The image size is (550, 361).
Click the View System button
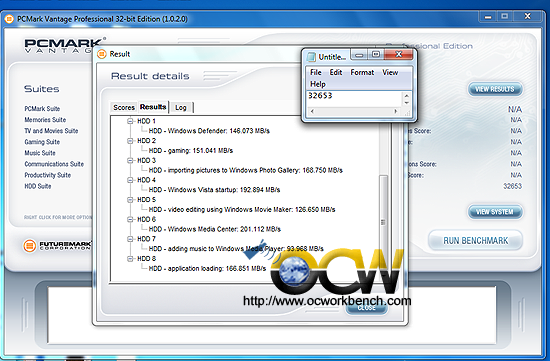click(495, 212)
